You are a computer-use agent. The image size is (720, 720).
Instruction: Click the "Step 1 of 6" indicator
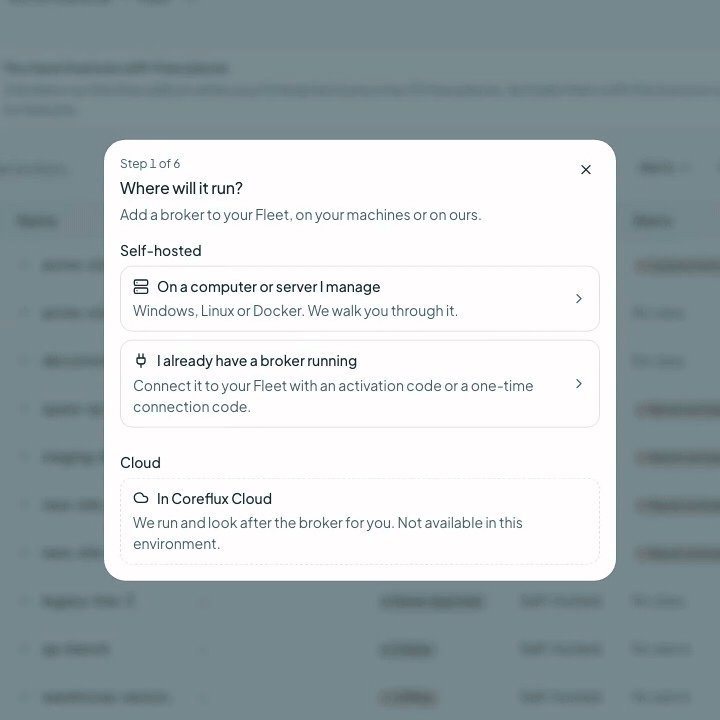click(x=150, y=163)
